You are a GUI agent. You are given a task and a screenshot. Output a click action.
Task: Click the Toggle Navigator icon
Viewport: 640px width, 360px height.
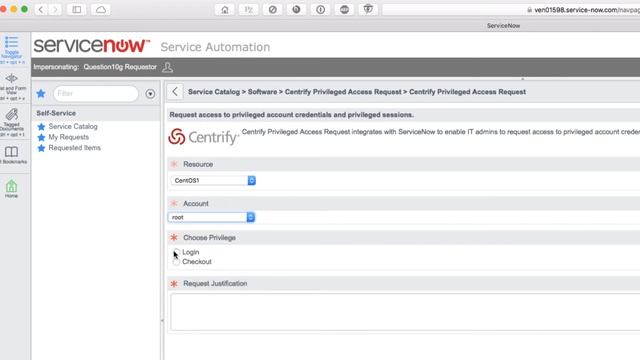coord(11,42)
